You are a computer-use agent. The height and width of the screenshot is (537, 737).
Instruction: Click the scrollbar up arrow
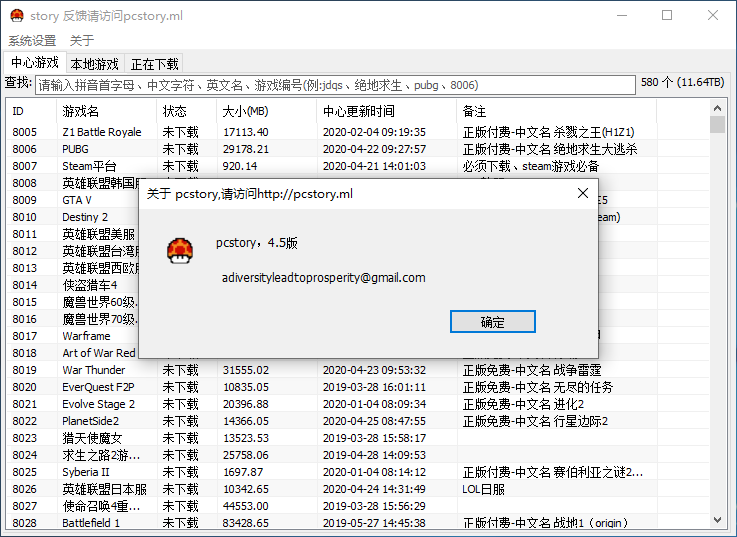[x=717, y=109]
